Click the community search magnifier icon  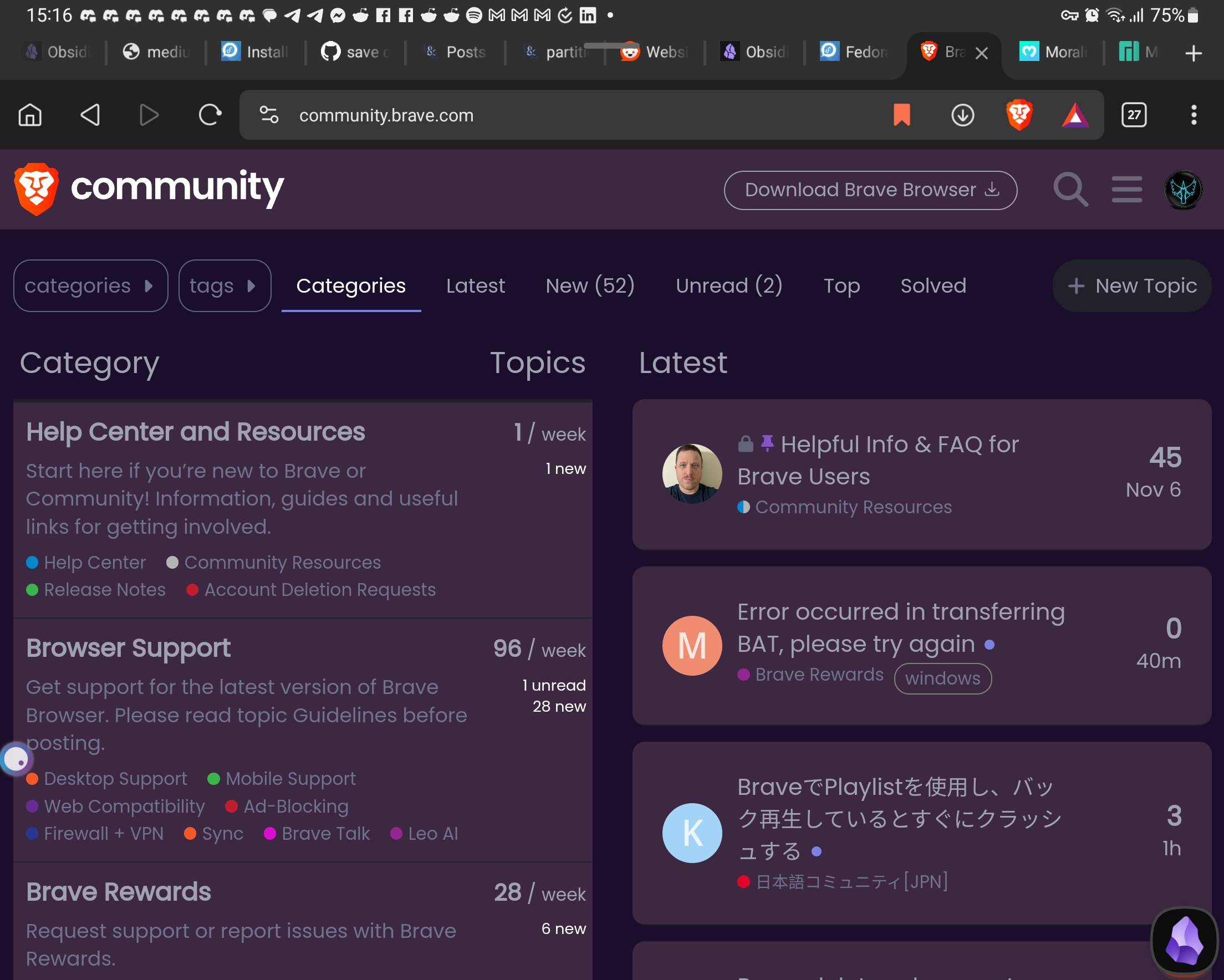1070,190
